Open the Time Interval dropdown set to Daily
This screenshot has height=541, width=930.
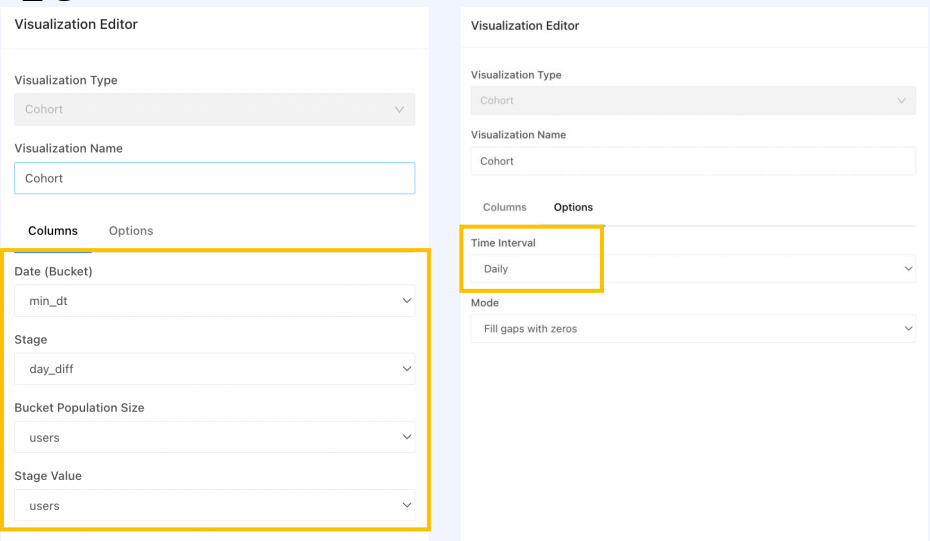(x=692, y=269)
